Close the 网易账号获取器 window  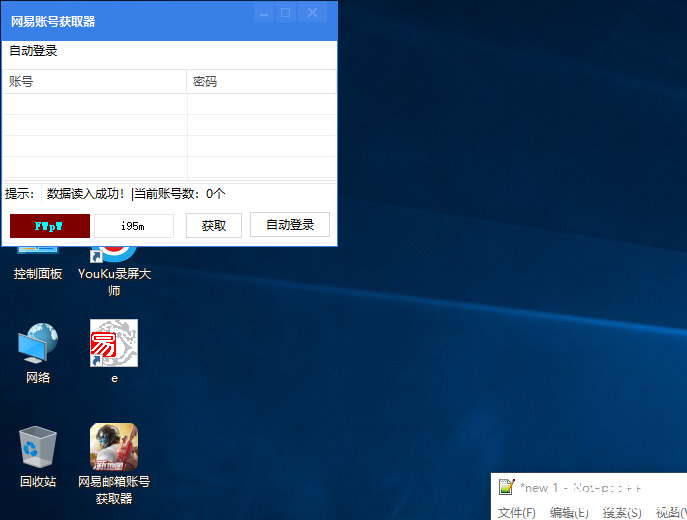coord(312,13)
